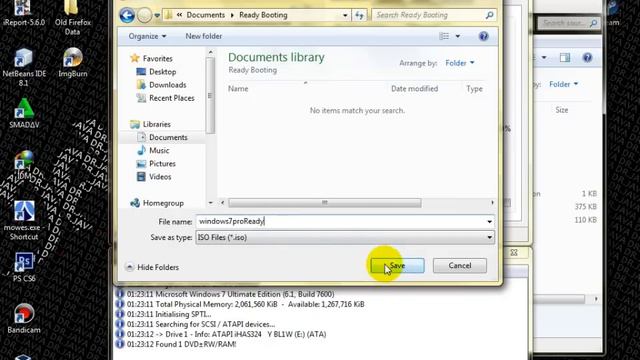This screenshot has width=640, height=360.
Task: Toggle preview pane icon in background window
Action: (x=565, y=58)
